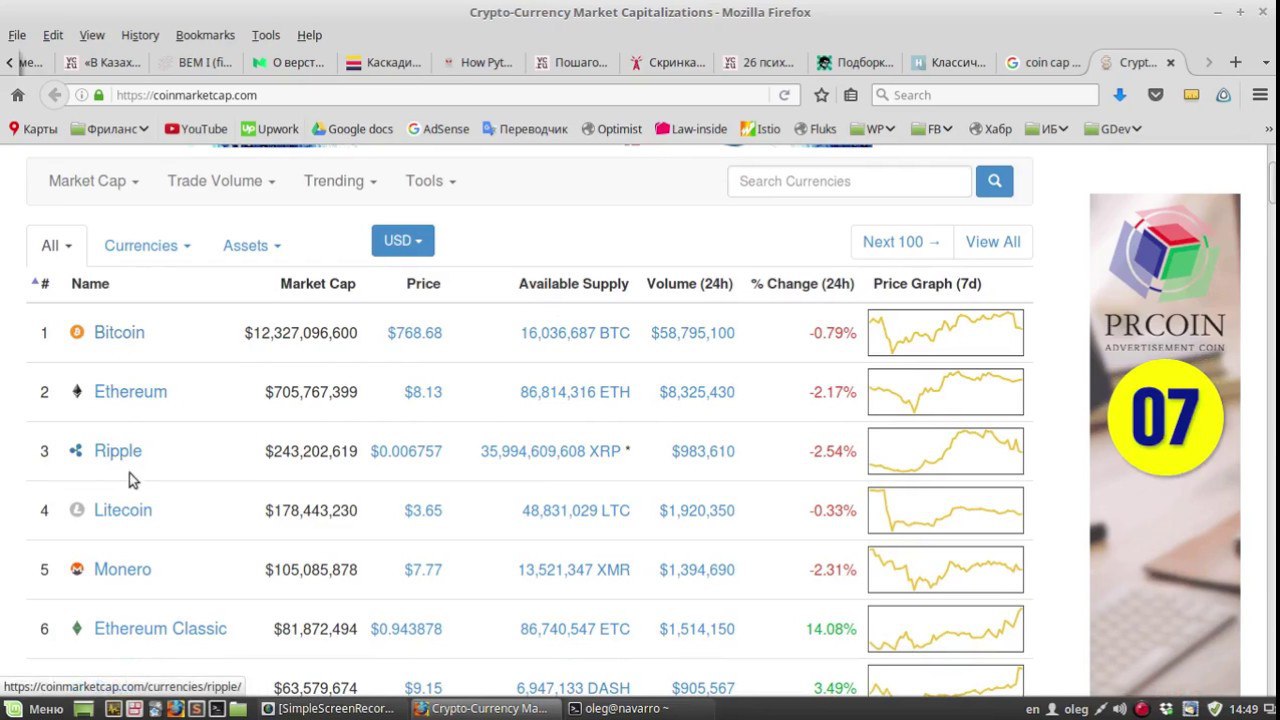Open the Ethereum Classic link

point(160,629)
